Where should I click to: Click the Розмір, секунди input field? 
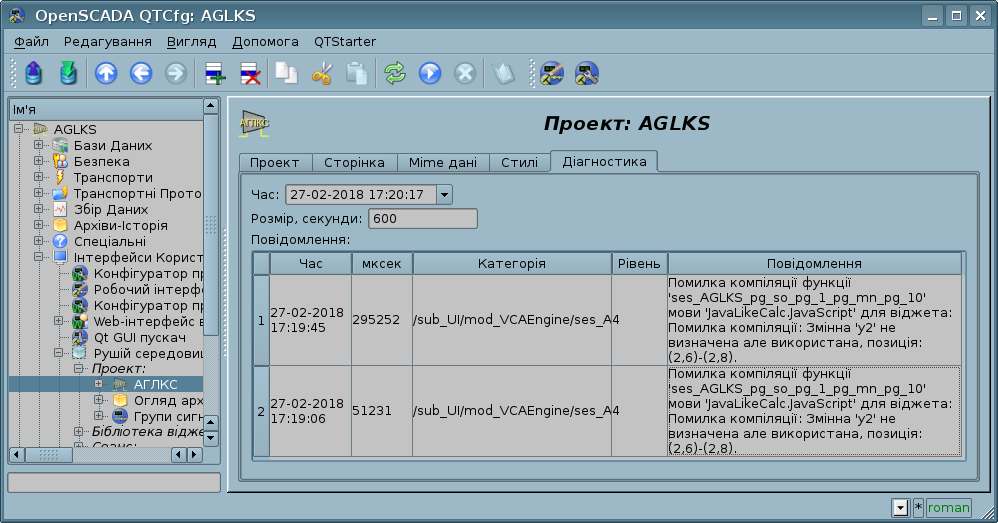point(423,218)
